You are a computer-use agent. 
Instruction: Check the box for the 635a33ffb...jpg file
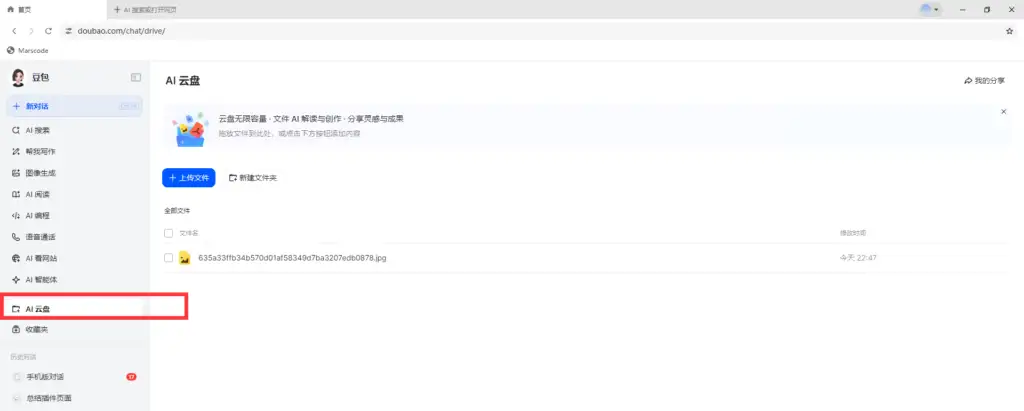point(168,258)
